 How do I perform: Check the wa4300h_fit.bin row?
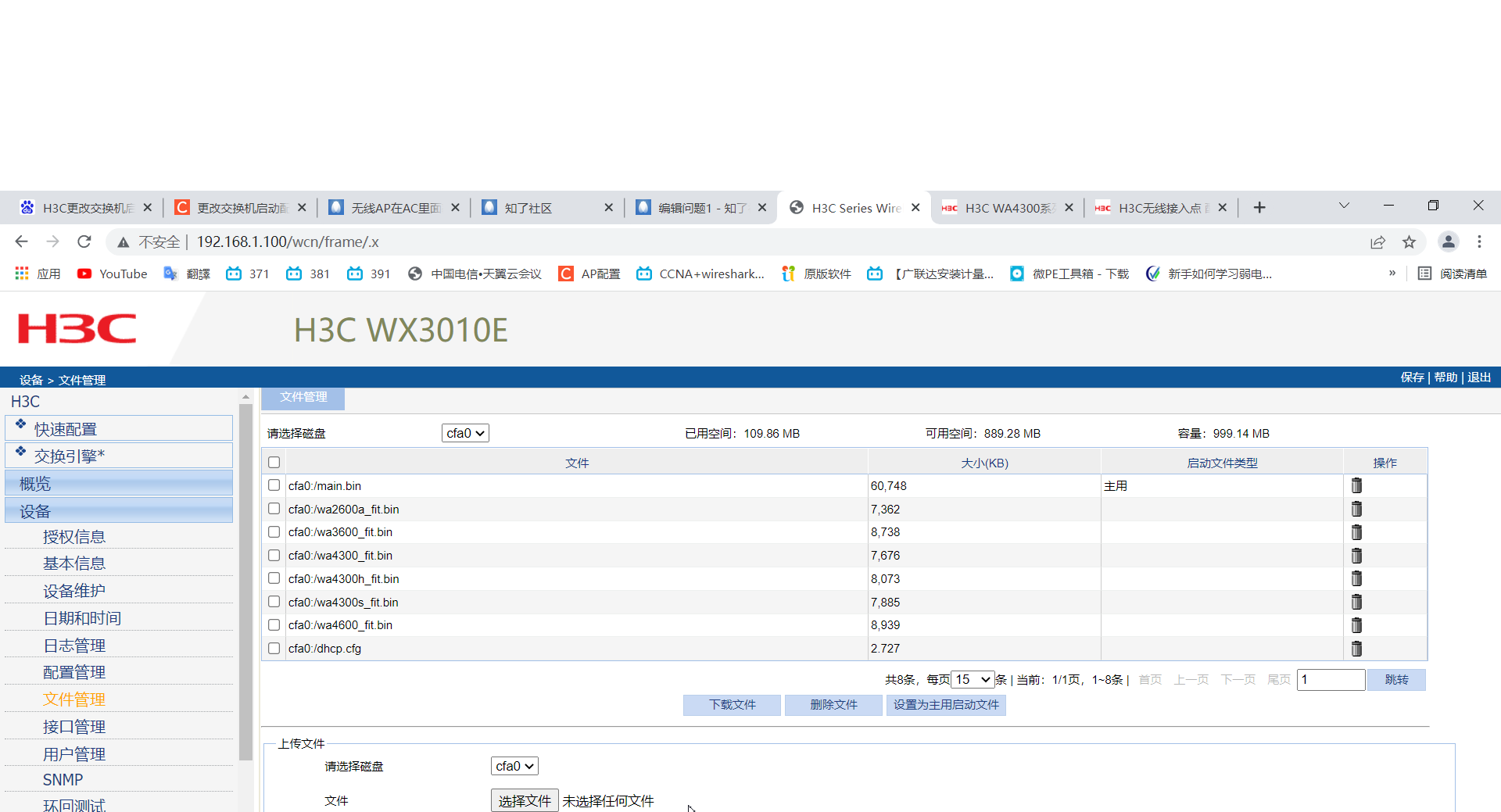(x=274, y=578)
